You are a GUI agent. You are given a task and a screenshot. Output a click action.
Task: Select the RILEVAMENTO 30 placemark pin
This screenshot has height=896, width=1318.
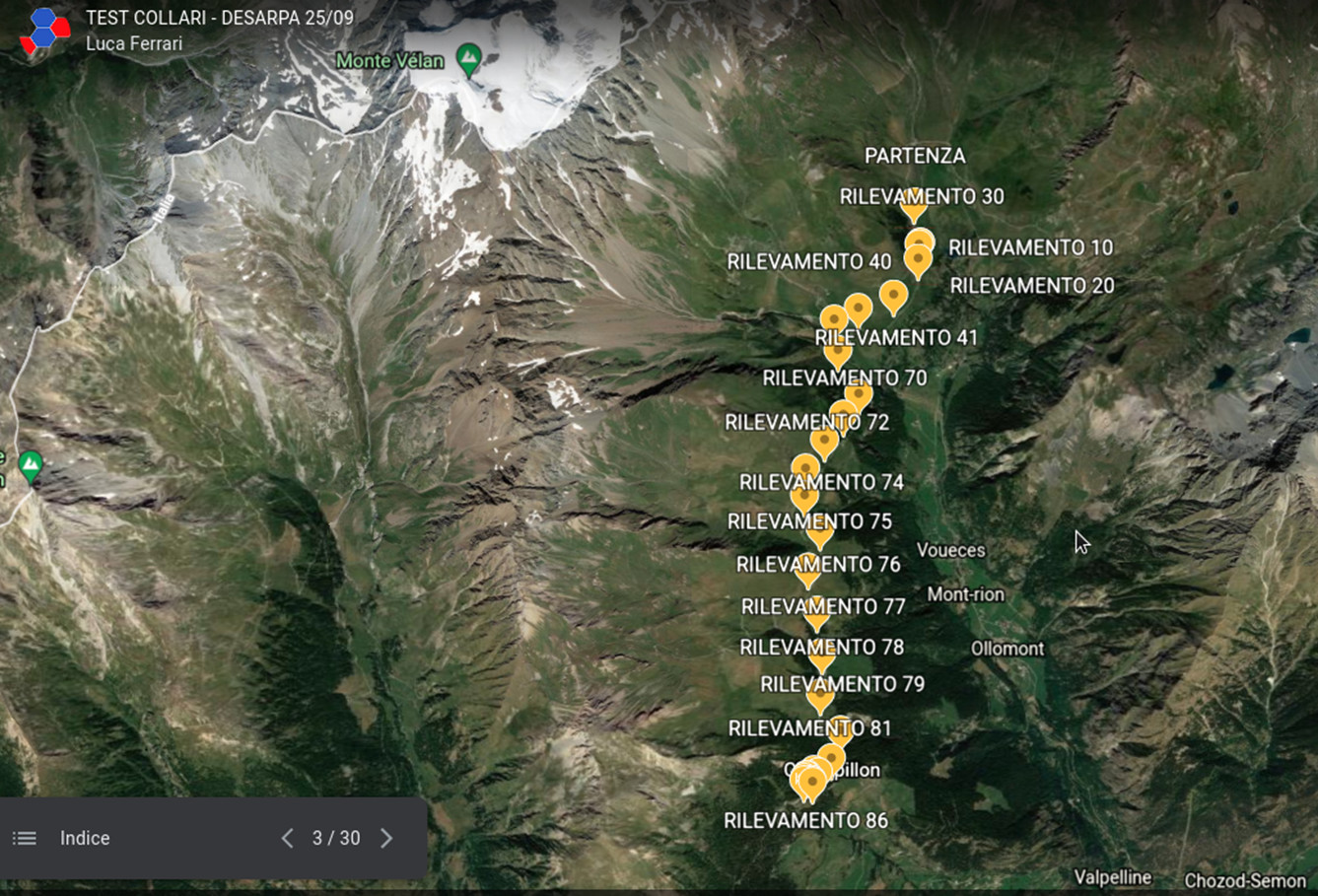click(914, 205)
